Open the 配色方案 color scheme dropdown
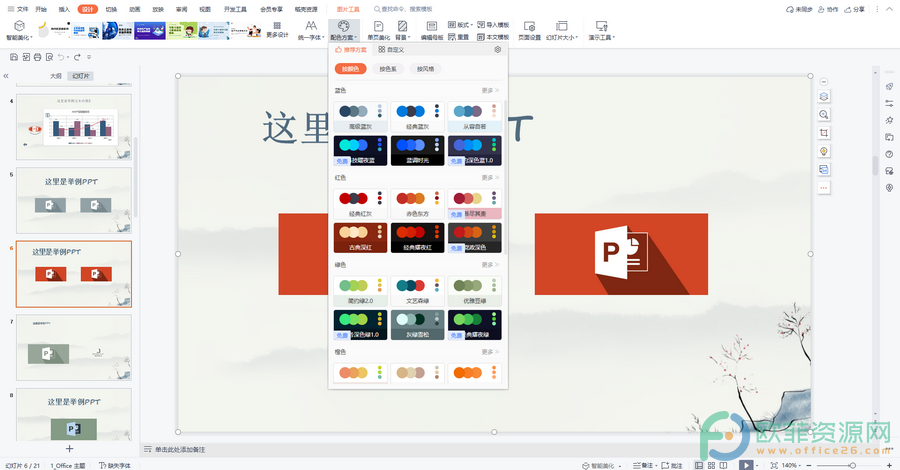Screen dimensions: 900x470 click(343, 30)
